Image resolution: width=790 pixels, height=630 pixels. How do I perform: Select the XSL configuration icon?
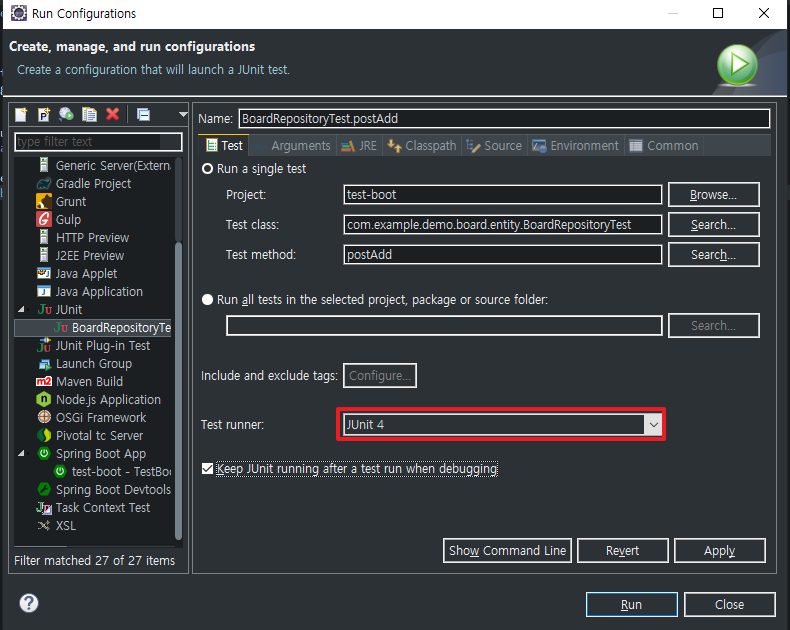click(44, 526)
